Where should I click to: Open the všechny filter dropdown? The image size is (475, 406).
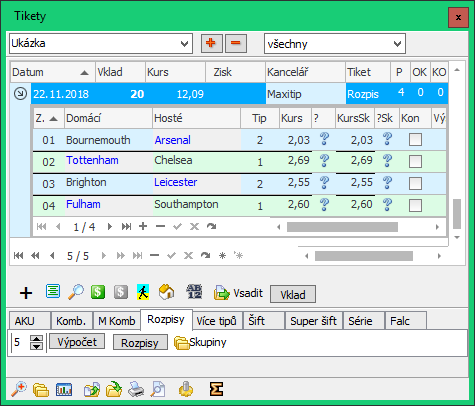(397, 44)
